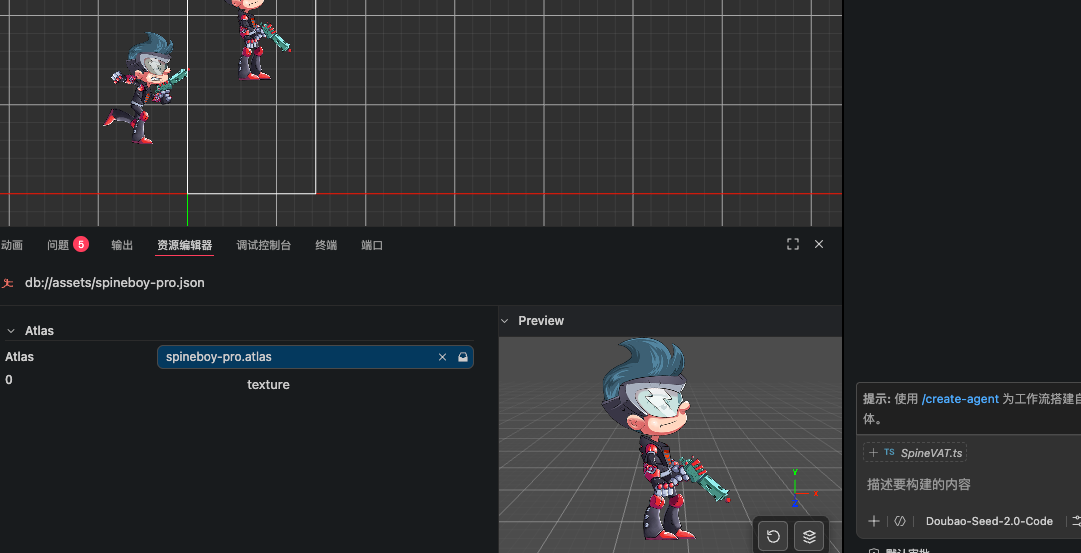
Task: Click the TS file type icon of SpineVAT.ts
Action: (889, 452)
